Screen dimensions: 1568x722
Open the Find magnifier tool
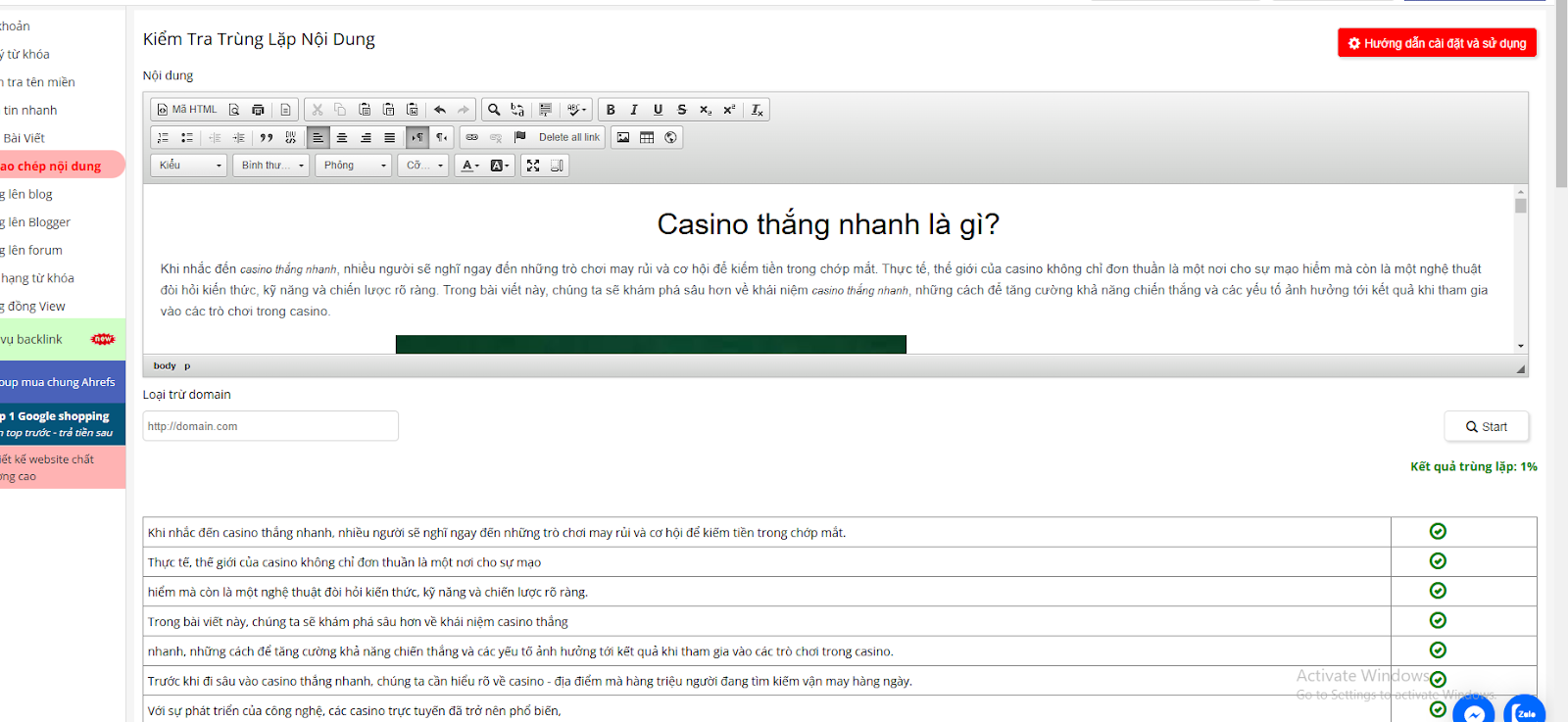[494, 110]
